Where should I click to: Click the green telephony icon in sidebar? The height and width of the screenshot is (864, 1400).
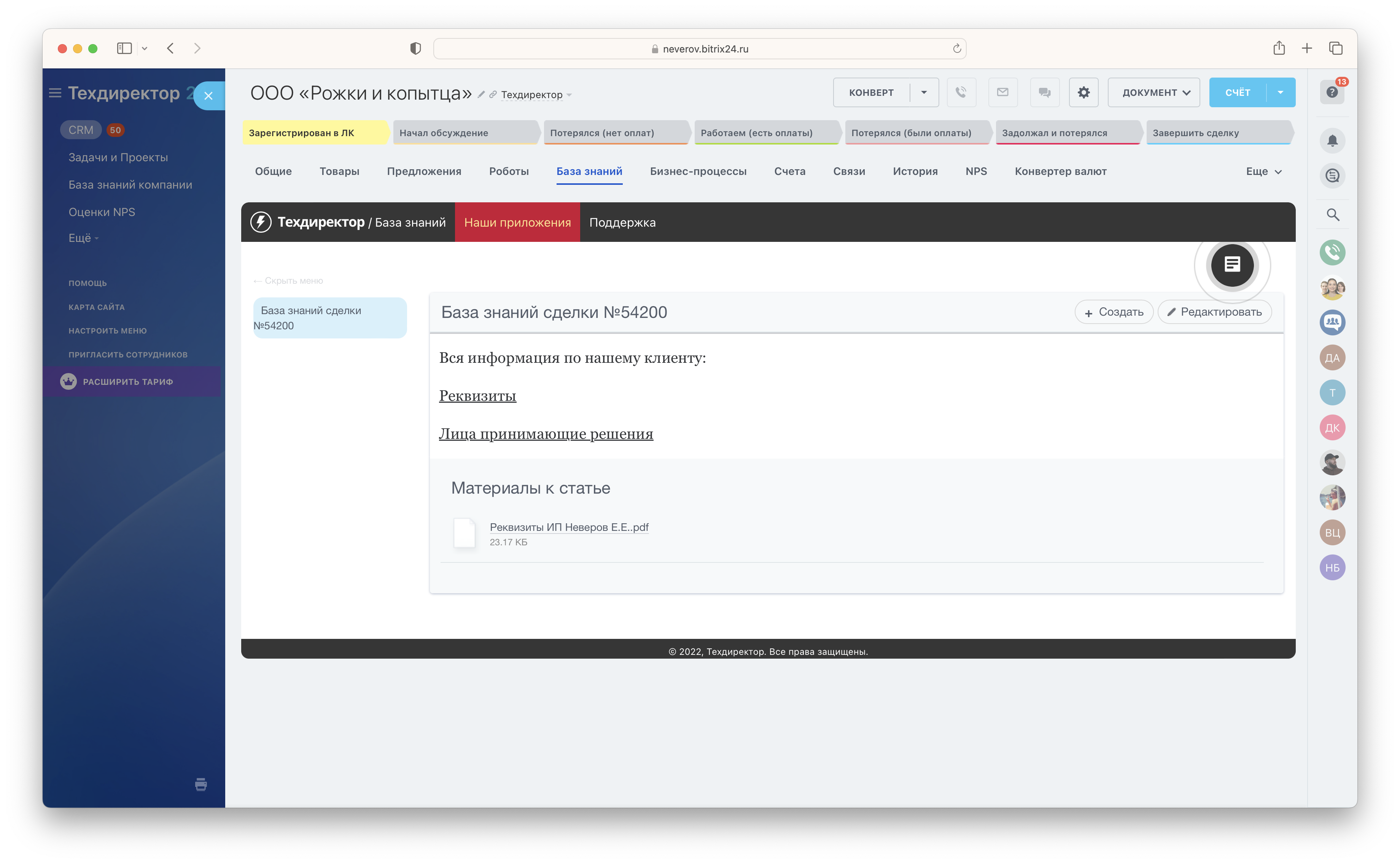point(1332,252)
